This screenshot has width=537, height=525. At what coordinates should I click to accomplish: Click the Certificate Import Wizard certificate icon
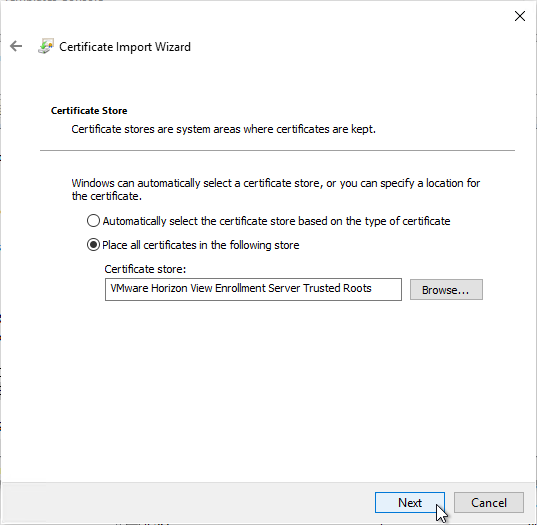point(46,46)
